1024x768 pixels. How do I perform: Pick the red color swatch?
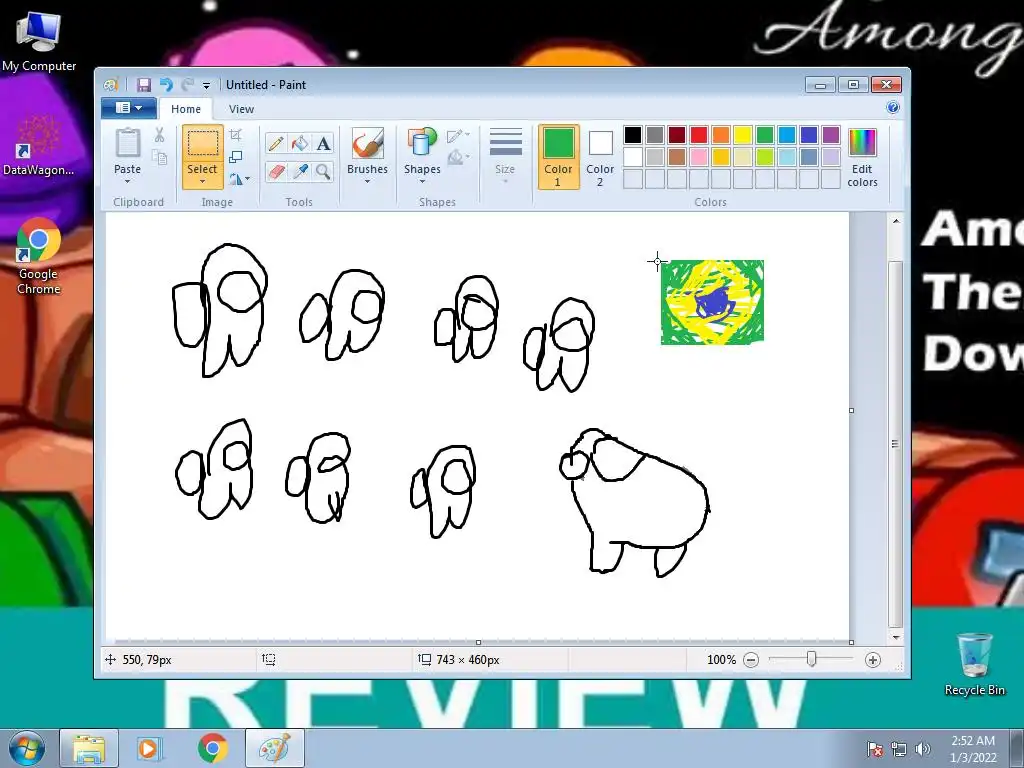699,135
